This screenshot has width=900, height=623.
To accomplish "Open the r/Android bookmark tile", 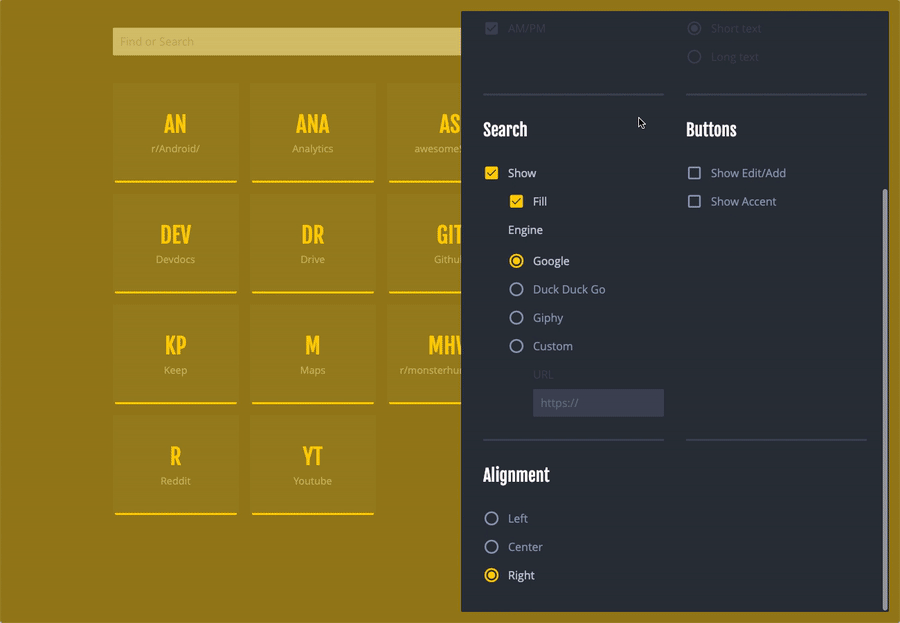I will [175, 133].
